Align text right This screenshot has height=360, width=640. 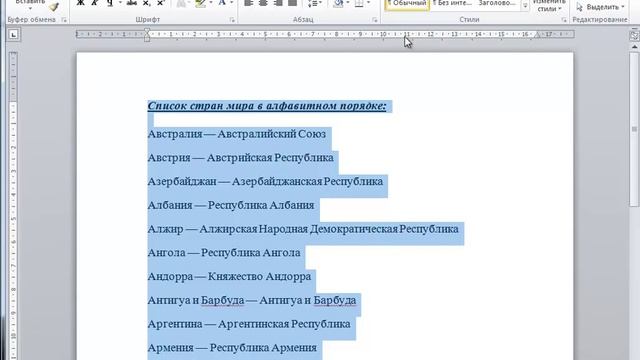[278, 3]
